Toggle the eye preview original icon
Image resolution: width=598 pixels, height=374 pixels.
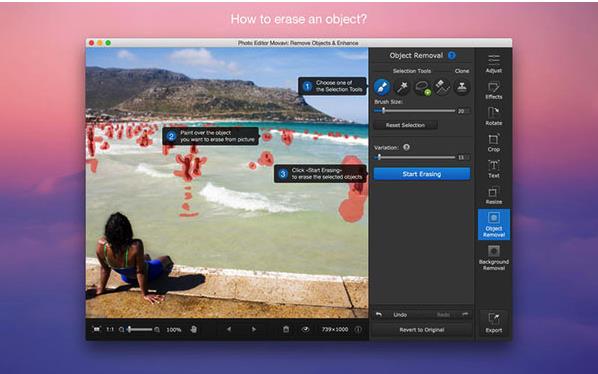pyautogui.click(x=305, y=329)
